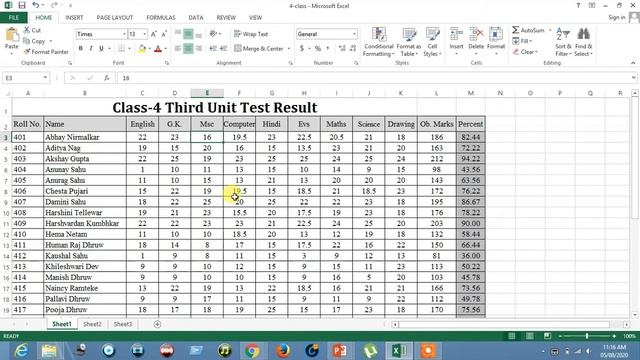This screenshot has width=640, height=360.
Task: Activate Format Painter
Action: tap(46, 52)
